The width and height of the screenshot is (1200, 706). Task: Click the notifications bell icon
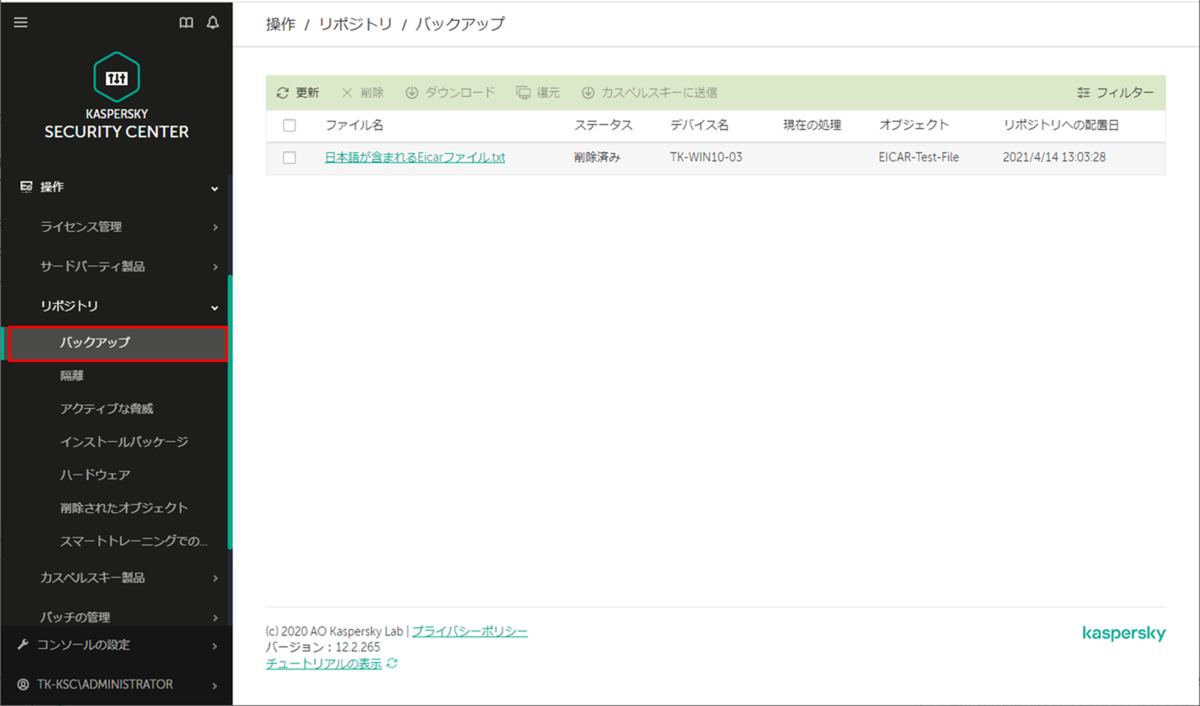tap(211, 21)
